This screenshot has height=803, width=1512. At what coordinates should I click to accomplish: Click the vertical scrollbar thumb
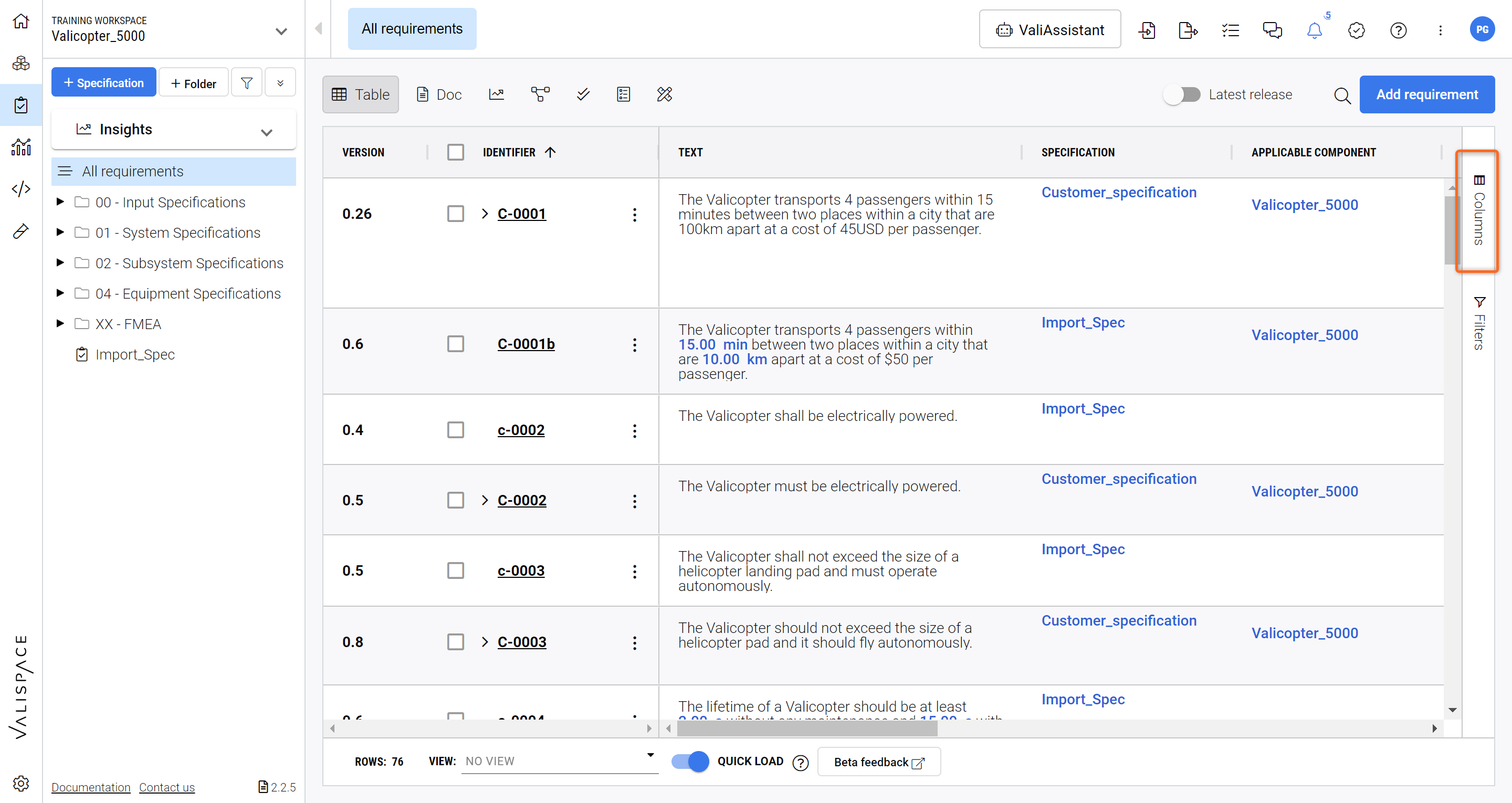tap(1452, 231)
